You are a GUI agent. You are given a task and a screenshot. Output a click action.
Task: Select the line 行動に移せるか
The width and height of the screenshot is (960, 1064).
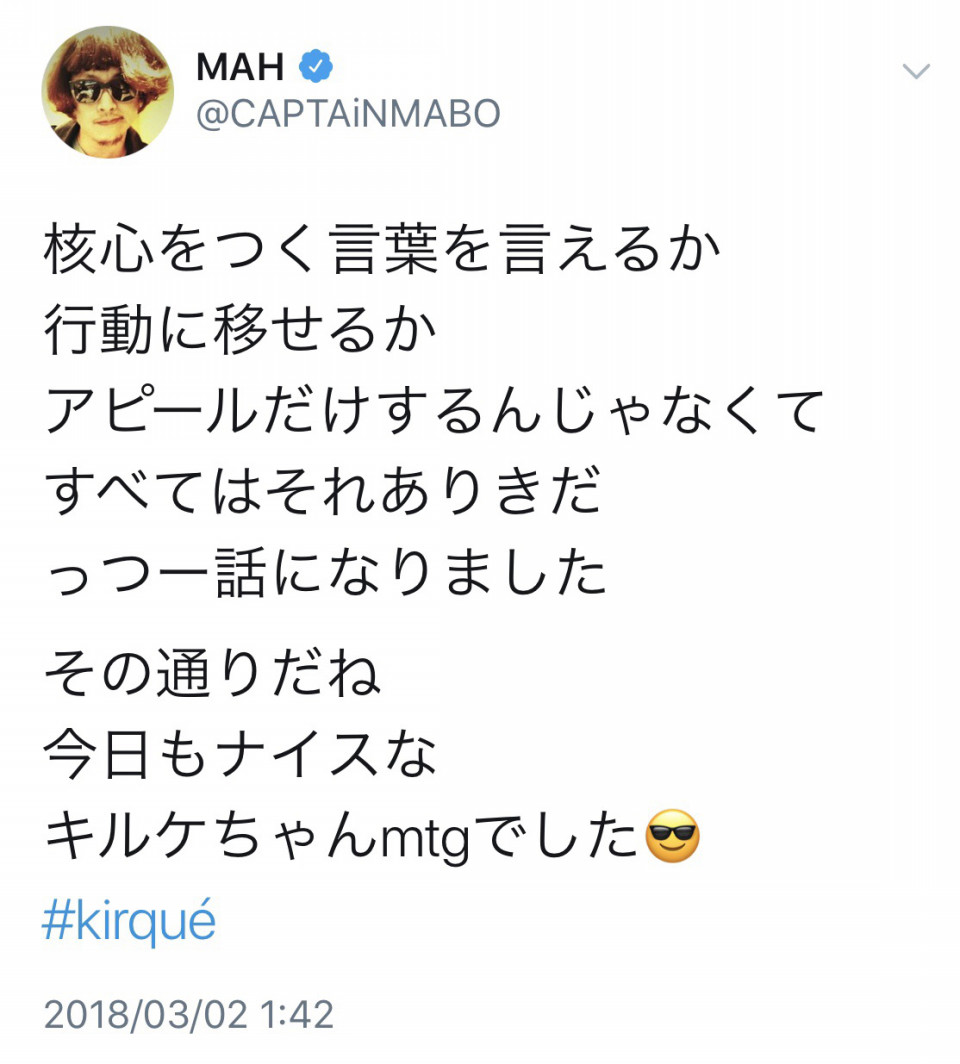[x=240, y=330]
